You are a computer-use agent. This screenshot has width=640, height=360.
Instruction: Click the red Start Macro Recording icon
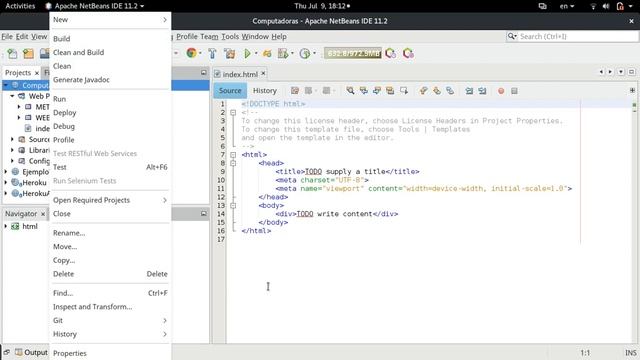[501, 91]
